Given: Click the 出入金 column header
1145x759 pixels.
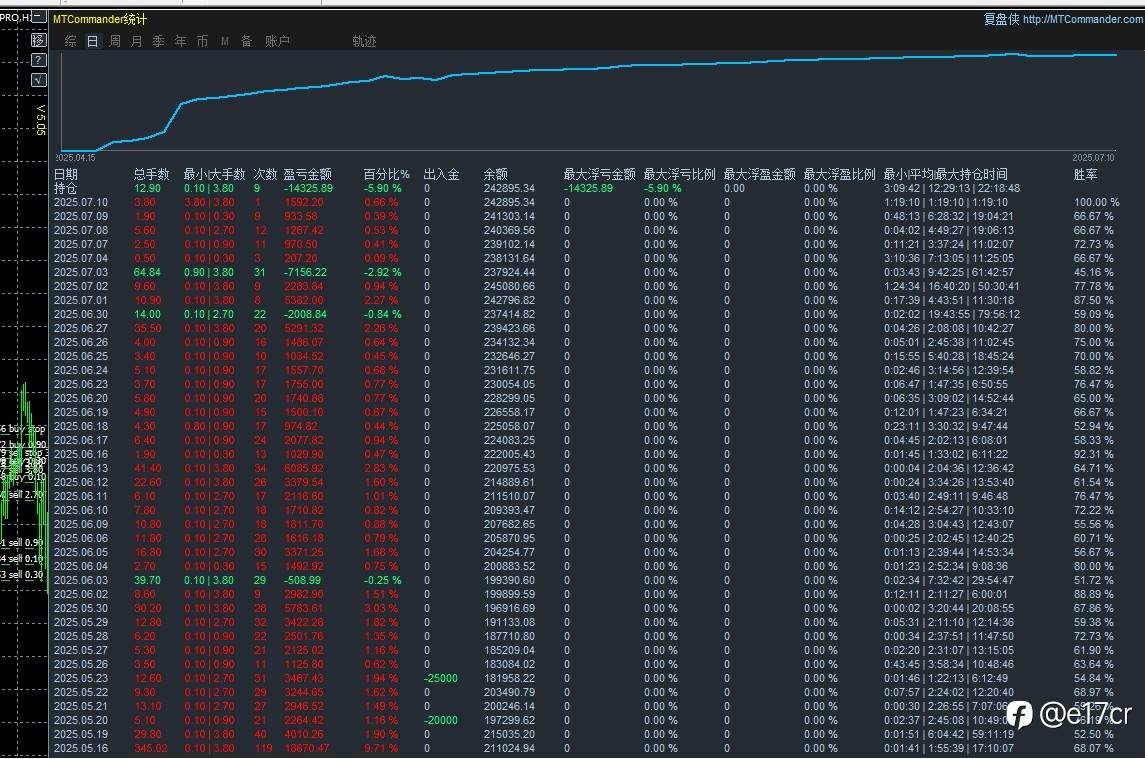Looking at the screenshot, I should 441,174.
